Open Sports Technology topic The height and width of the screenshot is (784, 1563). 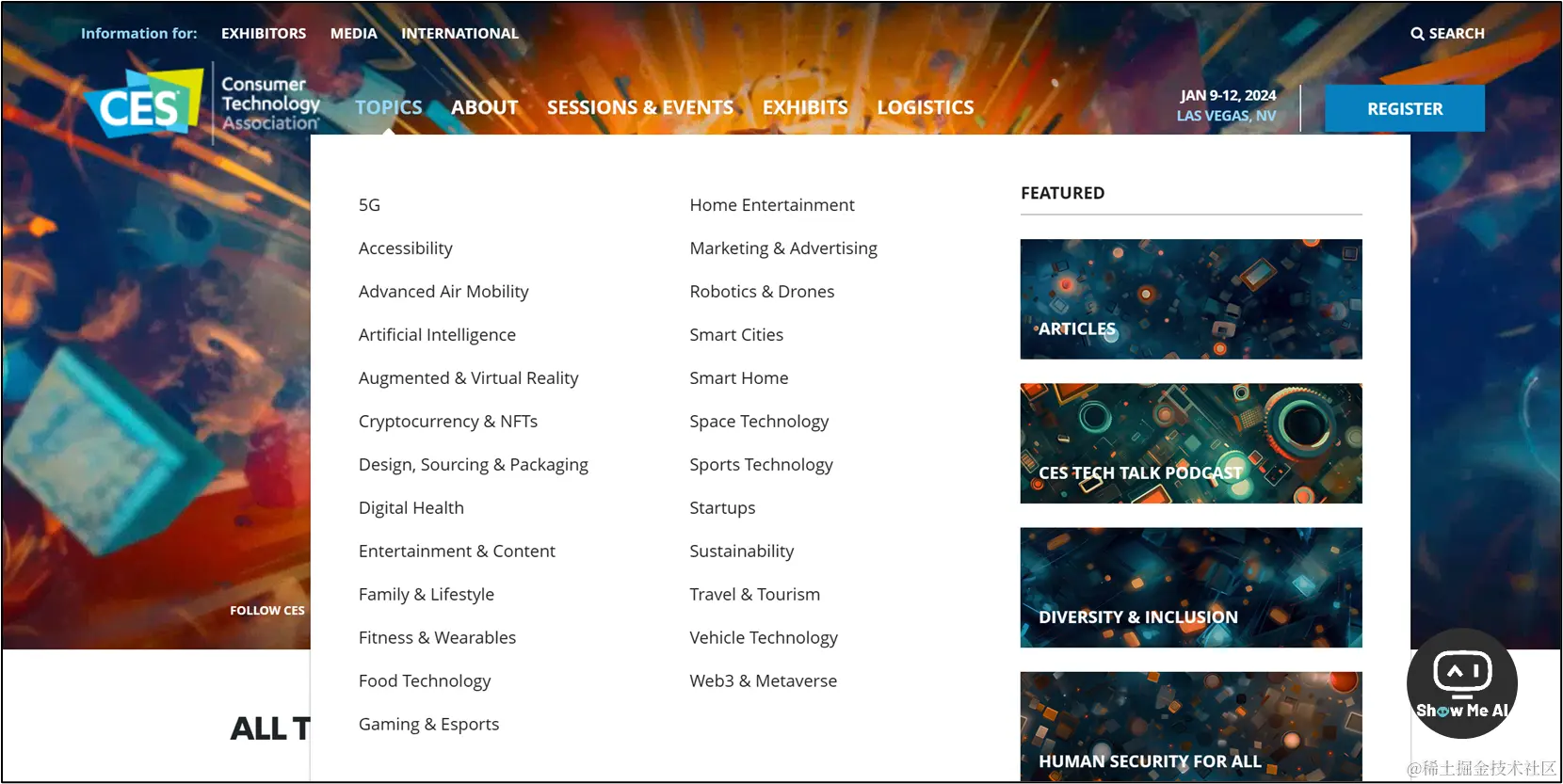click(x=761, y=465)
